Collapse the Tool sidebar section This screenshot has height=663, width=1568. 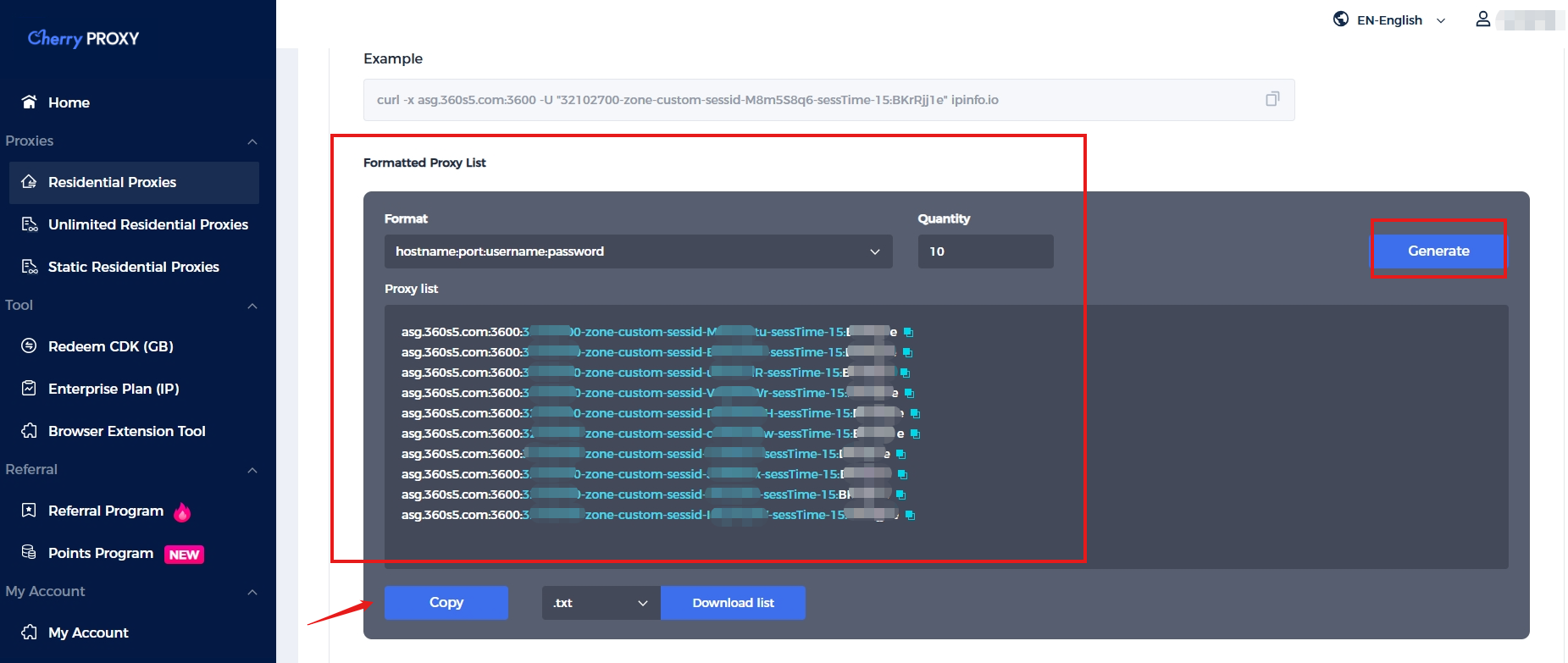coord(252,306)
